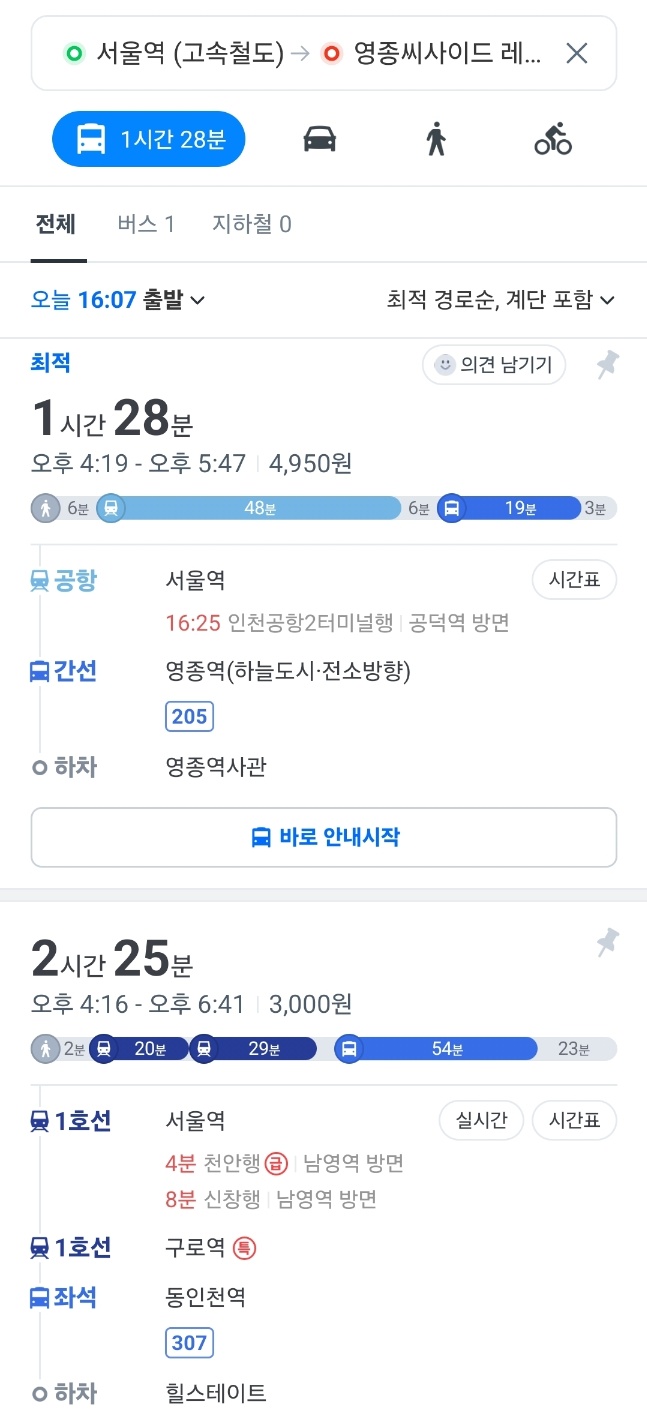Tap the 307 bus number badge
The height and width of the screenshot is (1418, 647).
pyautogui.click(x=189, y=1342)
